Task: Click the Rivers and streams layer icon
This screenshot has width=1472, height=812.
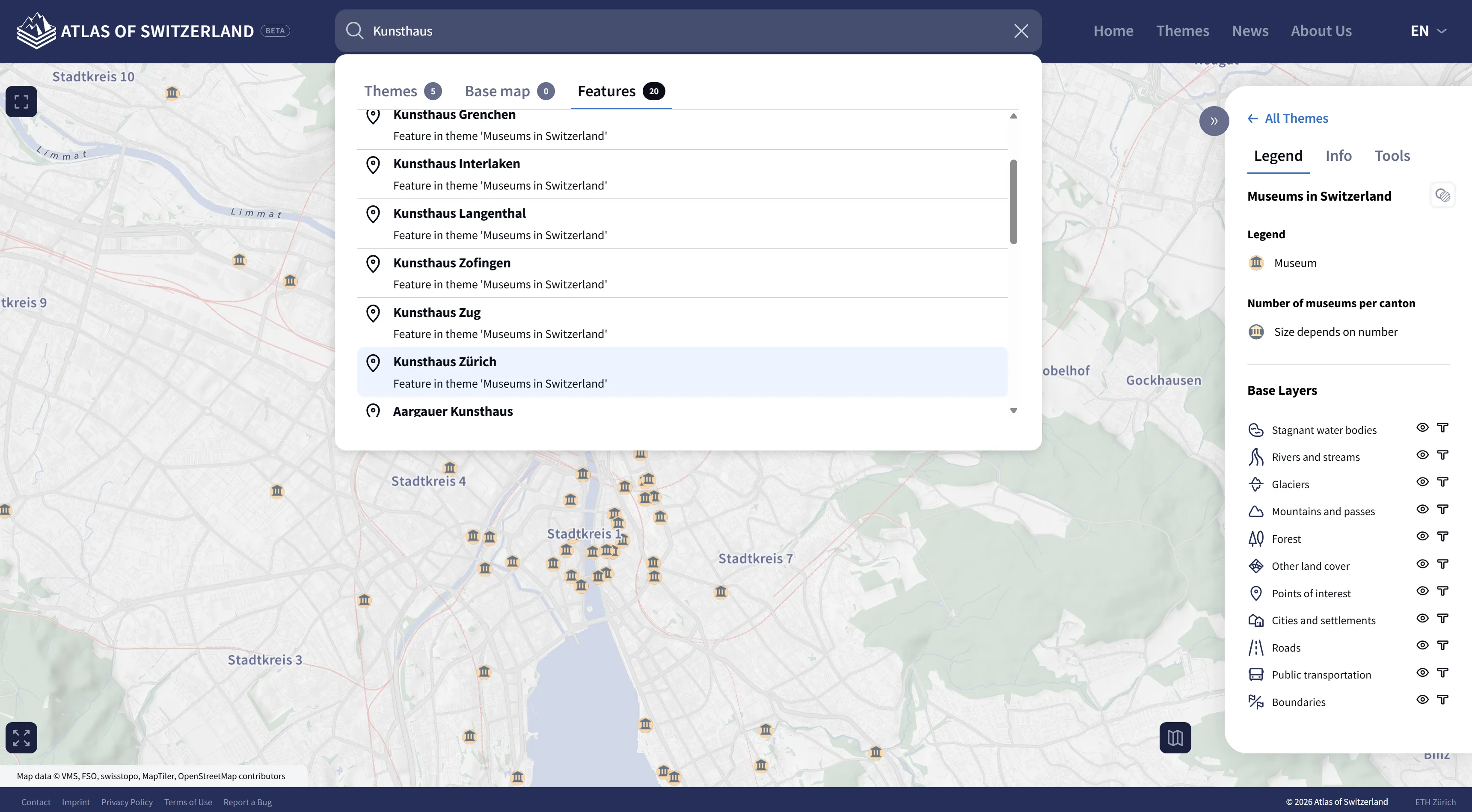Action: [x=1255, y=457]
